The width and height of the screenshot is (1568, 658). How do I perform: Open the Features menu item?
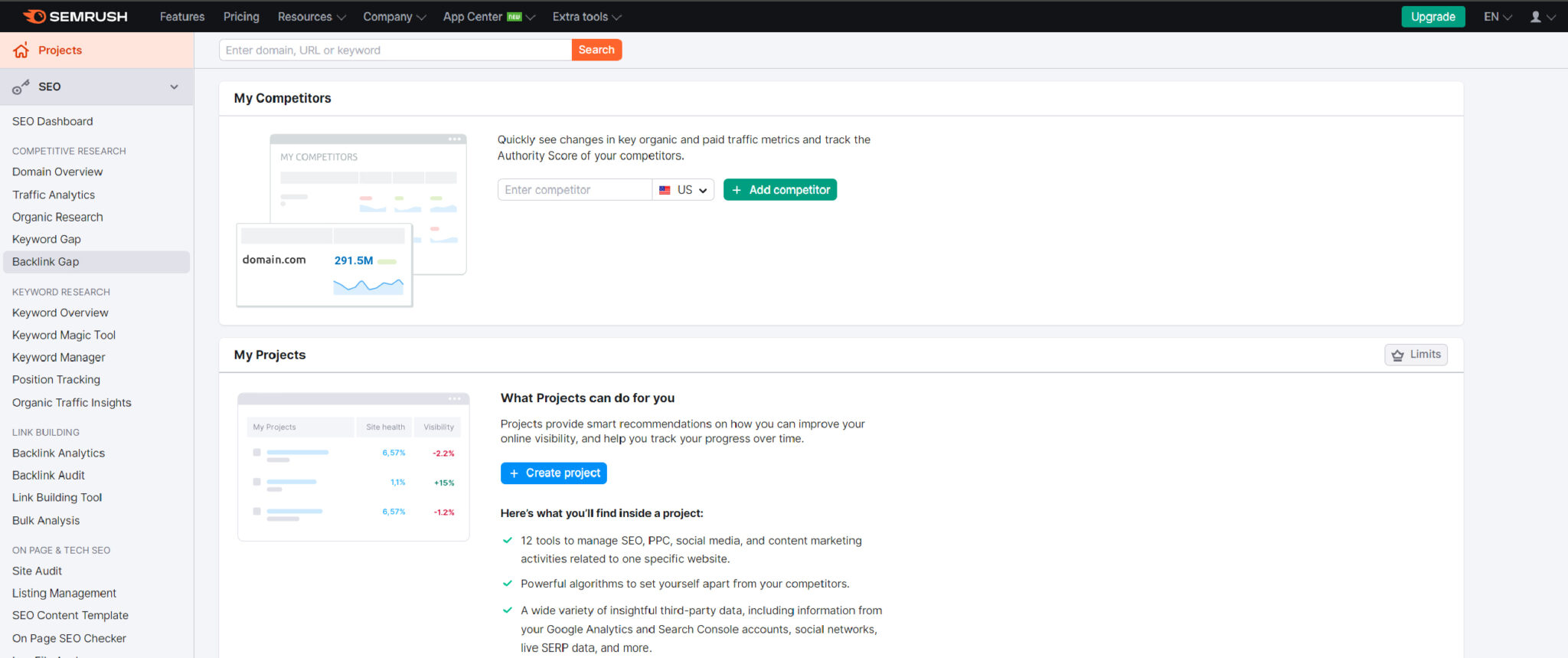[182, 17]
